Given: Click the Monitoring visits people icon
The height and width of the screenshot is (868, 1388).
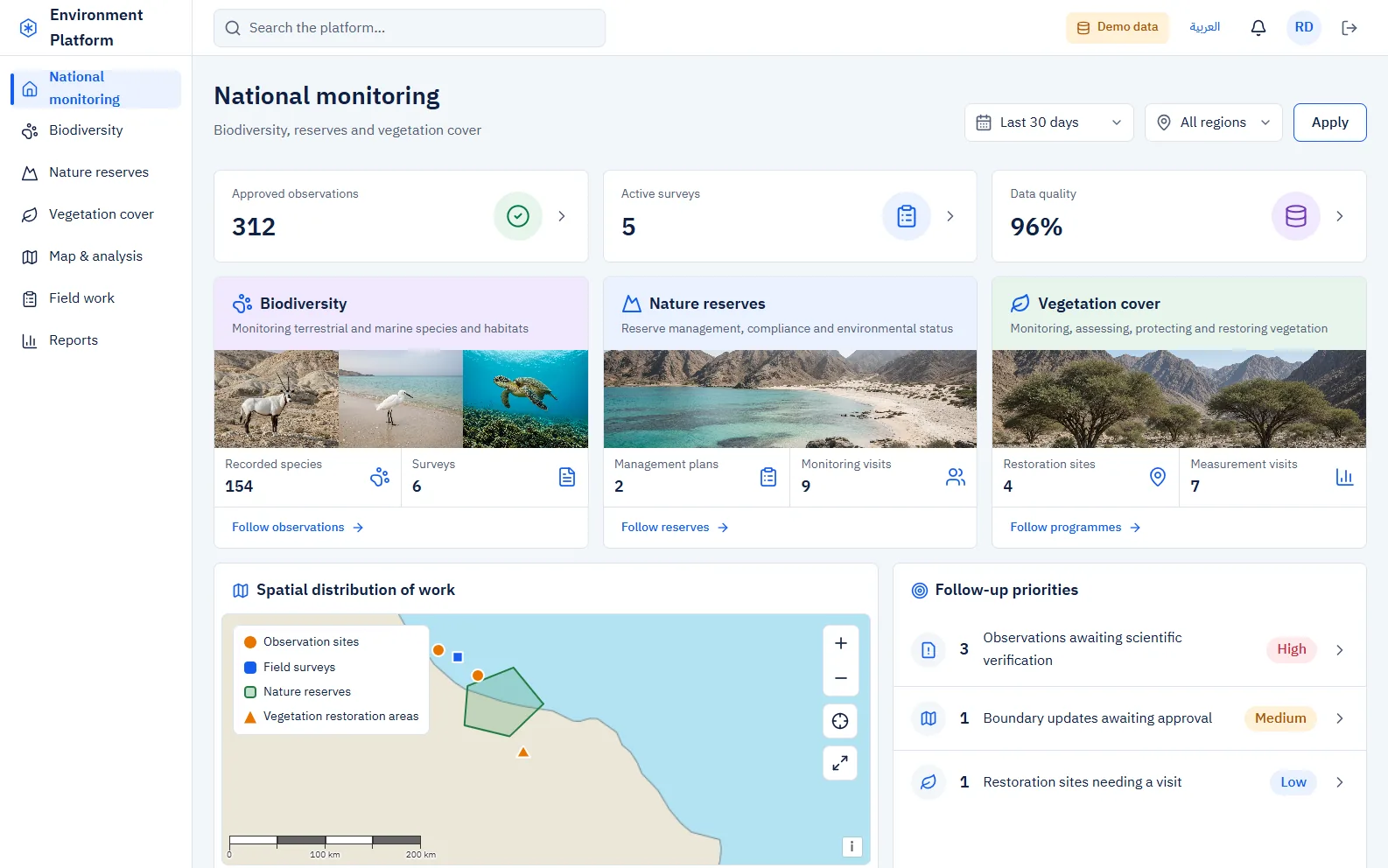Looking at the screenshot, I should point(956,477).
